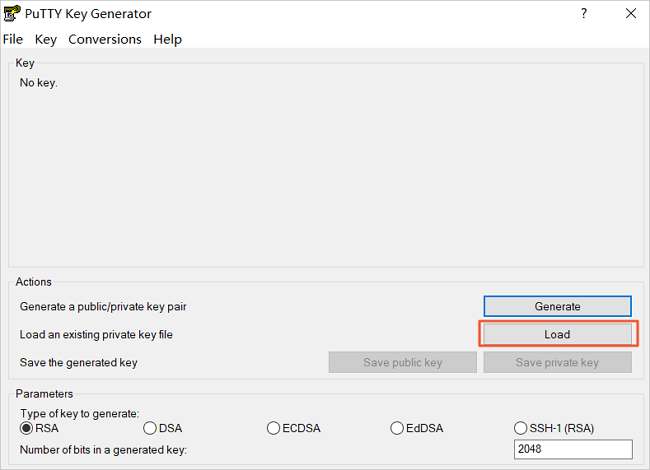Select the RSA key type
650x470 pixels.
point(39,428)
